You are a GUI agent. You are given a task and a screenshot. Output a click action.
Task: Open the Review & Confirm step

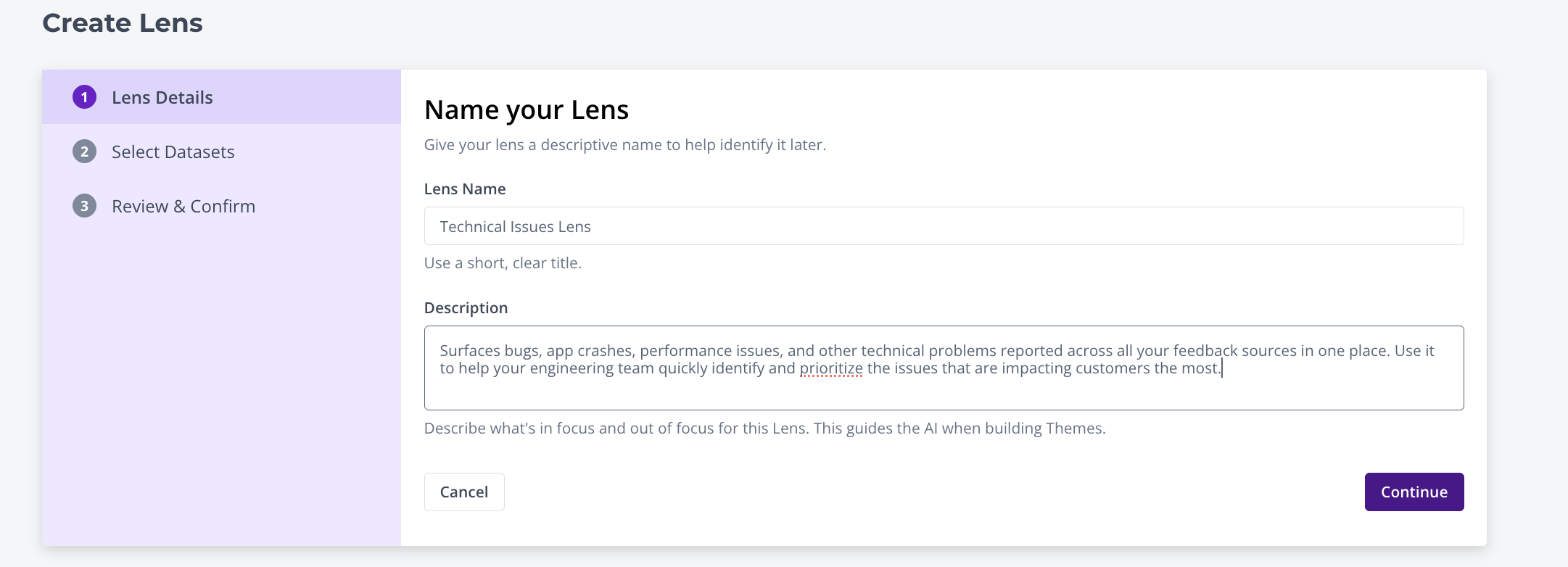[x=183, y=207]
